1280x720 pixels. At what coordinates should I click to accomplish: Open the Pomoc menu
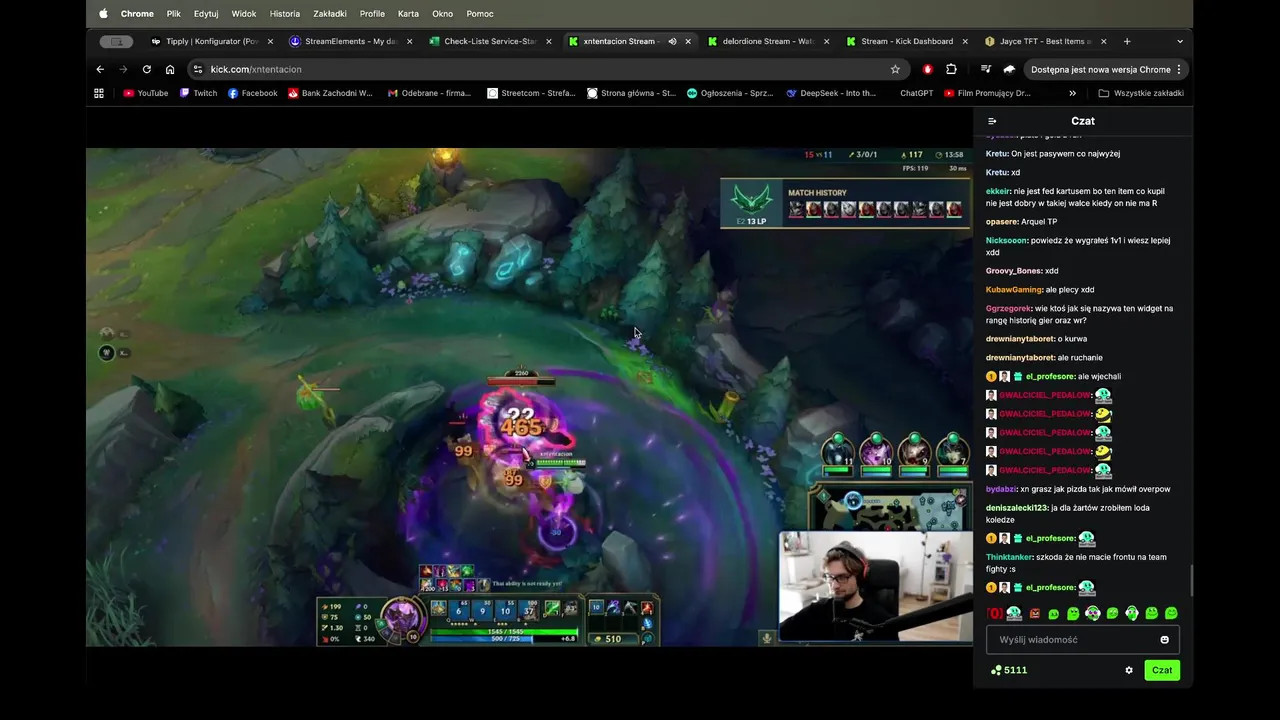480,14
